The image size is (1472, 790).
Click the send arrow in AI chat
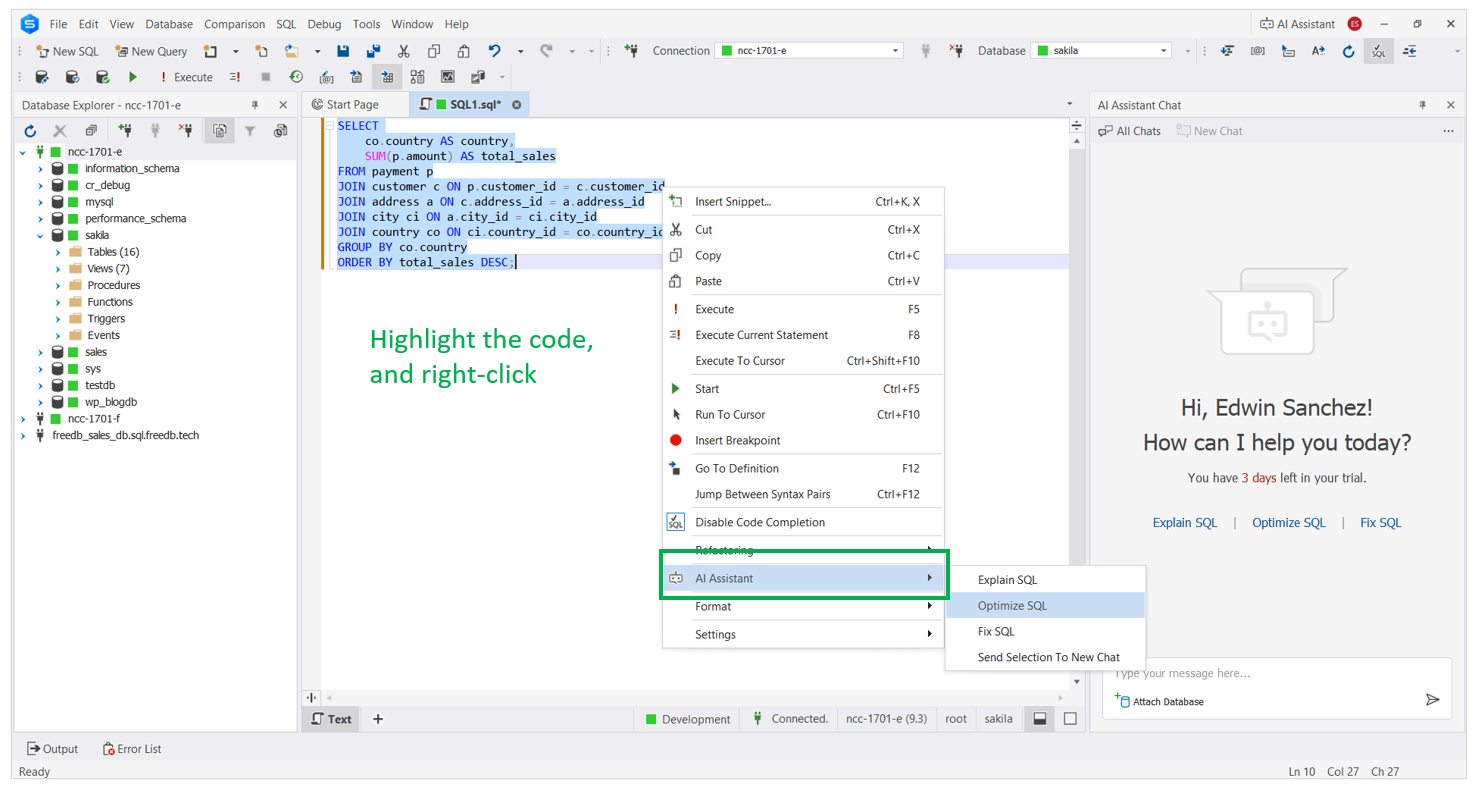(x=1432, y=700)
